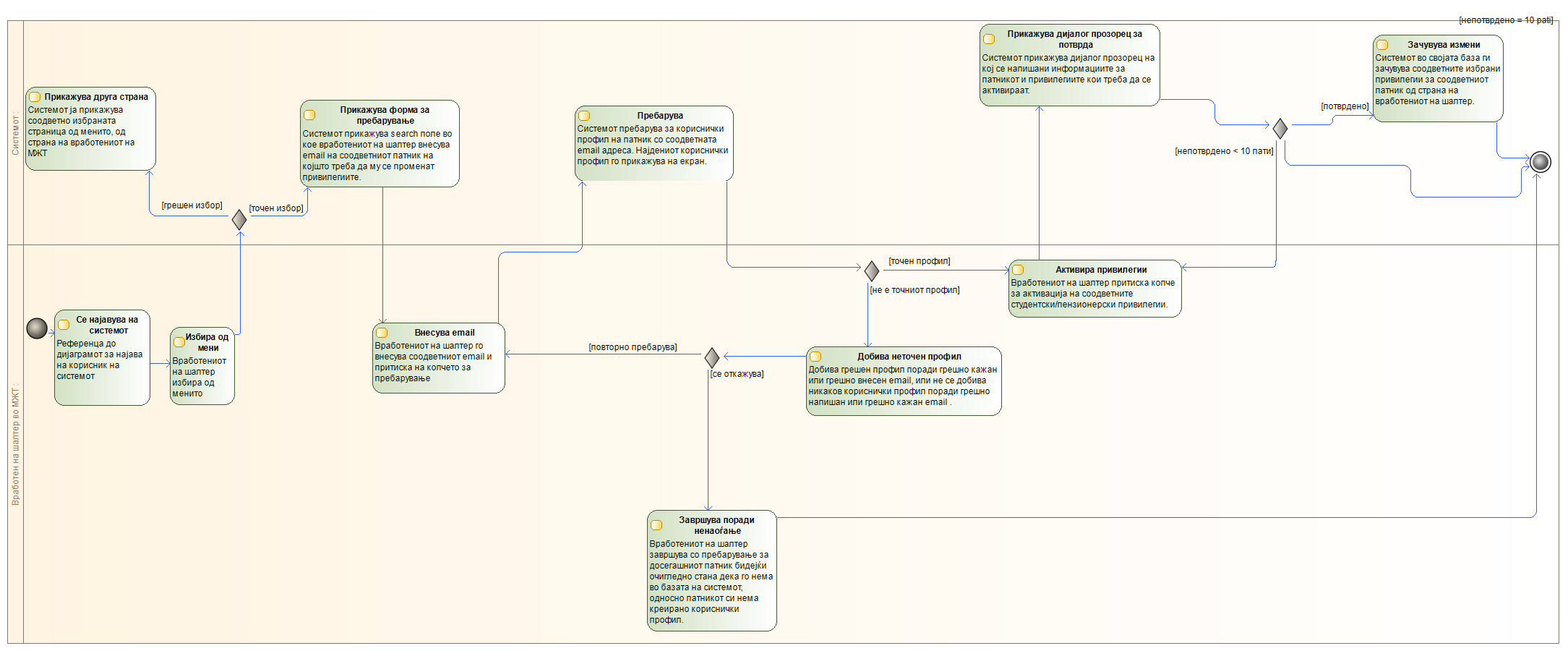This screenshot has height=651, width=1568.
Task: Click yellow icon in Зачувува измени activity
Action: (x=1382, y=45)
